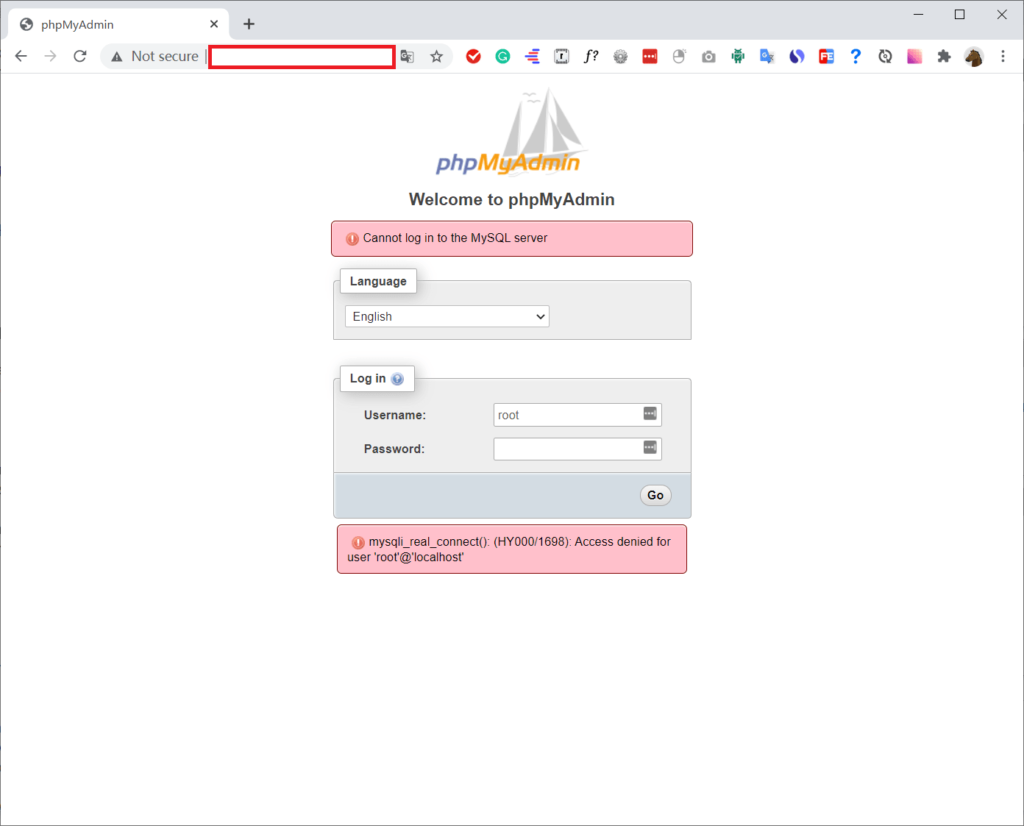Viewport: 1024px width, 826px height.
Task: Click the Password input field
Action: pos(577,449)
